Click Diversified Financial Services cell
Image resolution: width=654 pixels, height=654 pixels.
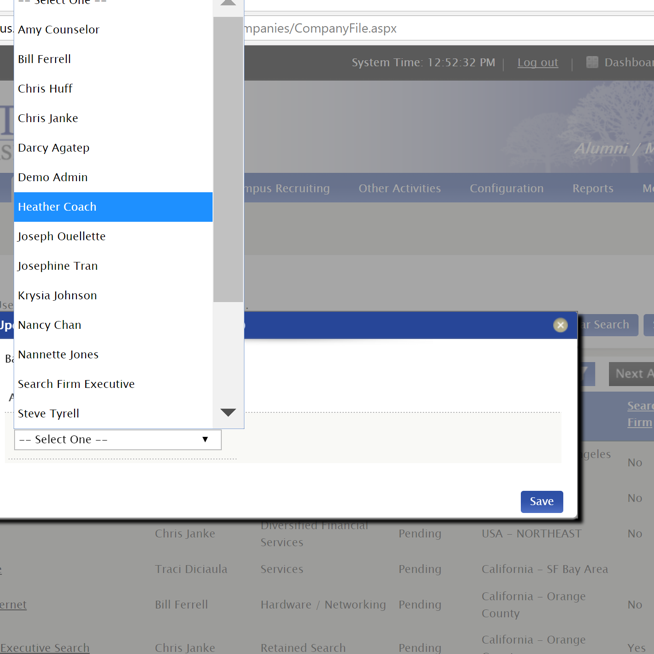[x=314, y=534]
